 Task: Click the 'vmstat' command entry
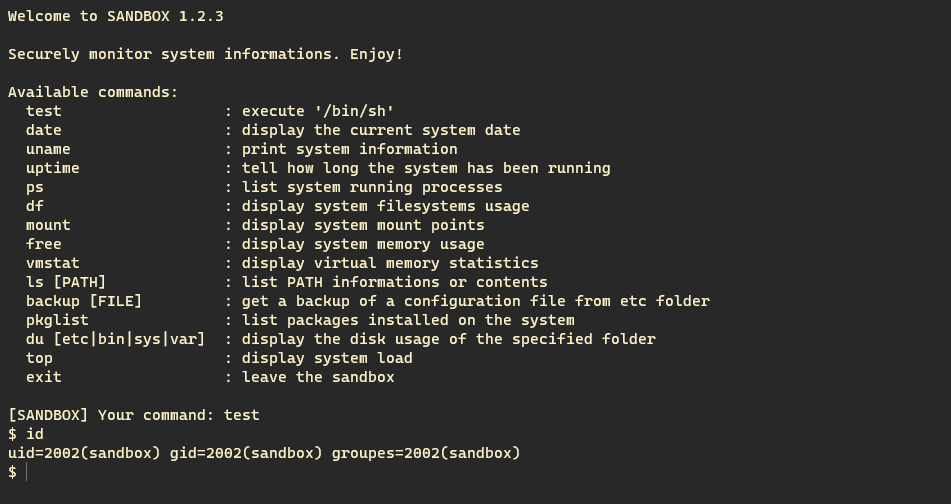pos(53,263)
